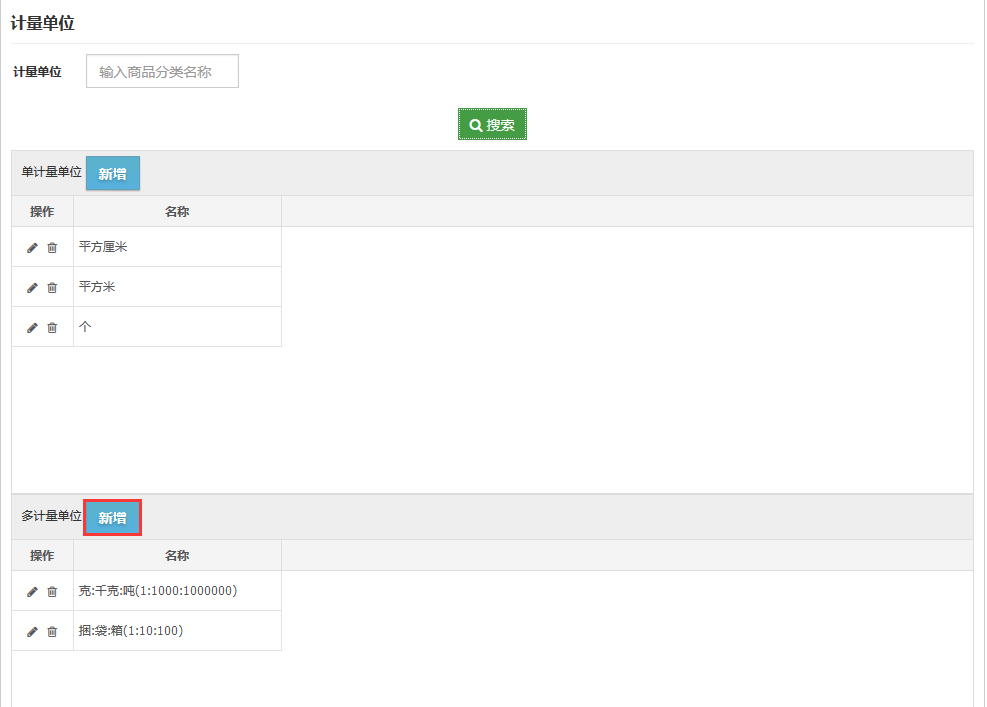
Task: Focus the 计量单位 search input field
Action: click(x=162, y=72)
